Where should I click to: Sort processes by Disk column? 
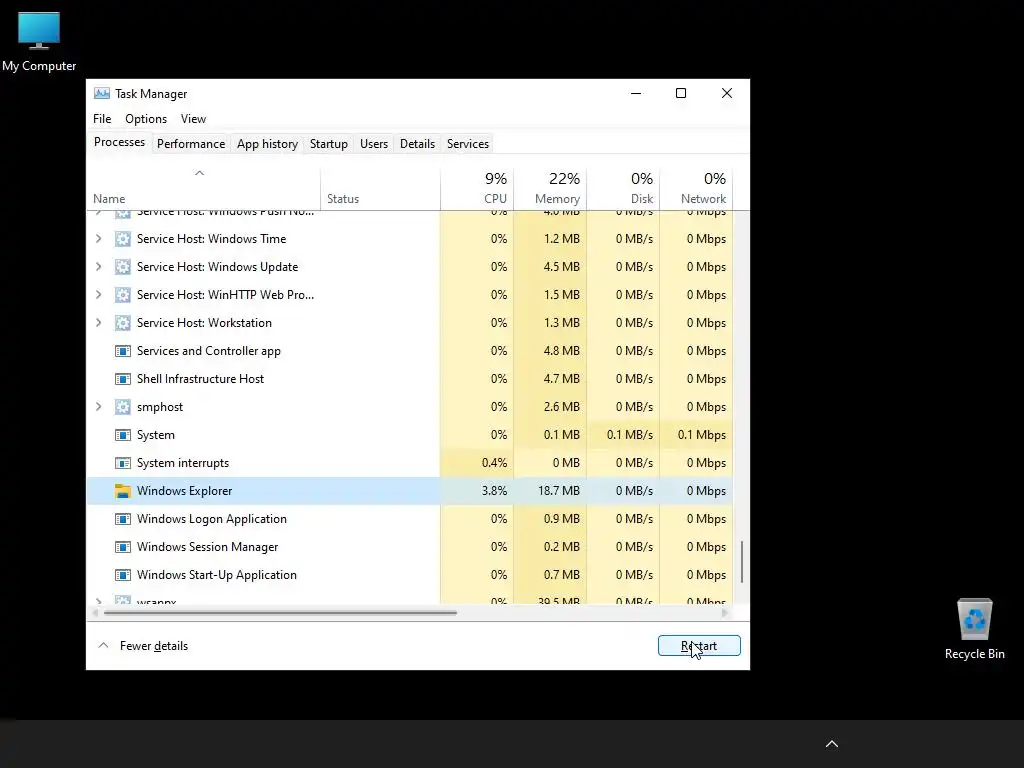click(623, 189)
